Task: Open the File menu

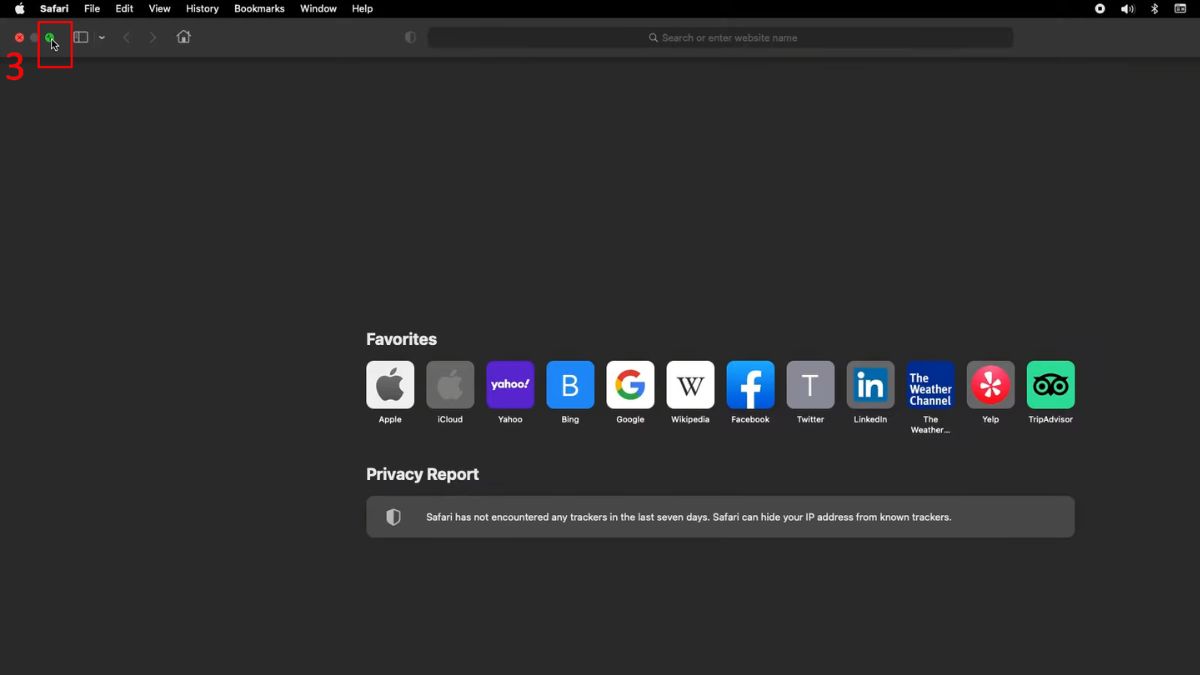Action: (92, 9)
